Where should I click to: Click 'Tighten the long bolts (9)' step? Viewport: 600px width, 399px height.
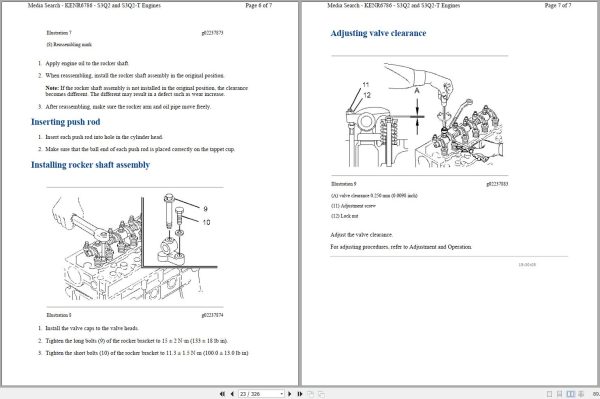[x=137, y=340]
